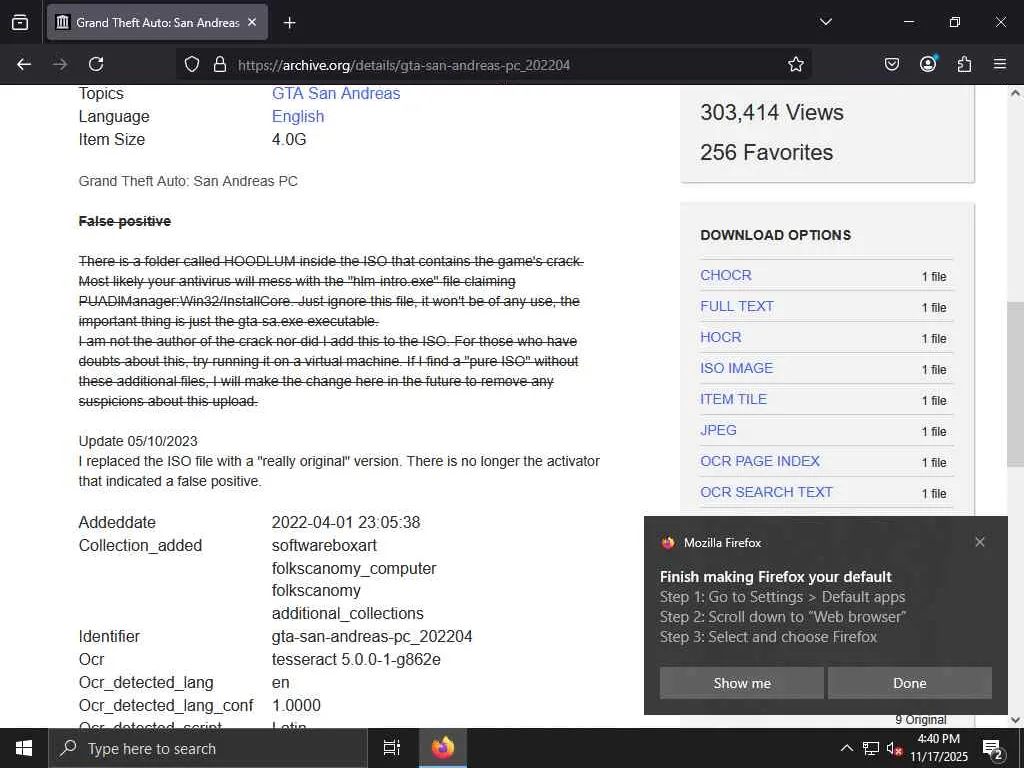Click the Update 05/10/2023 line

[138, 441]
